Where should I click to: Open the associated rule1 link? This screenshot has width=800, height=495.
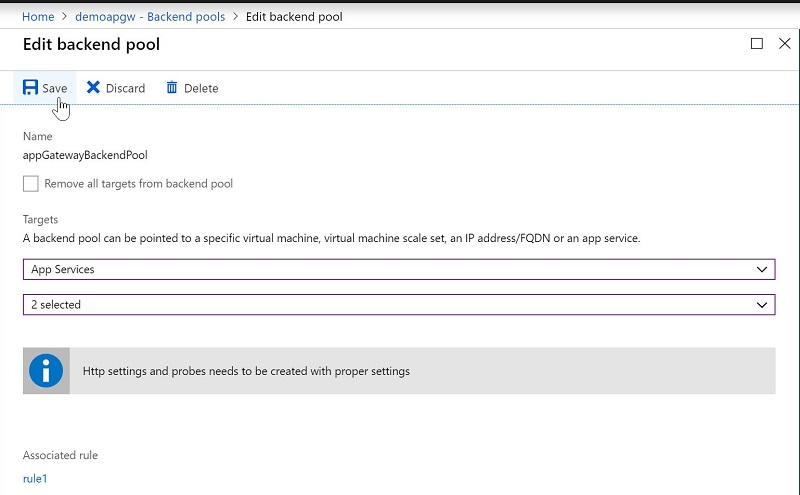coord(35,479)
